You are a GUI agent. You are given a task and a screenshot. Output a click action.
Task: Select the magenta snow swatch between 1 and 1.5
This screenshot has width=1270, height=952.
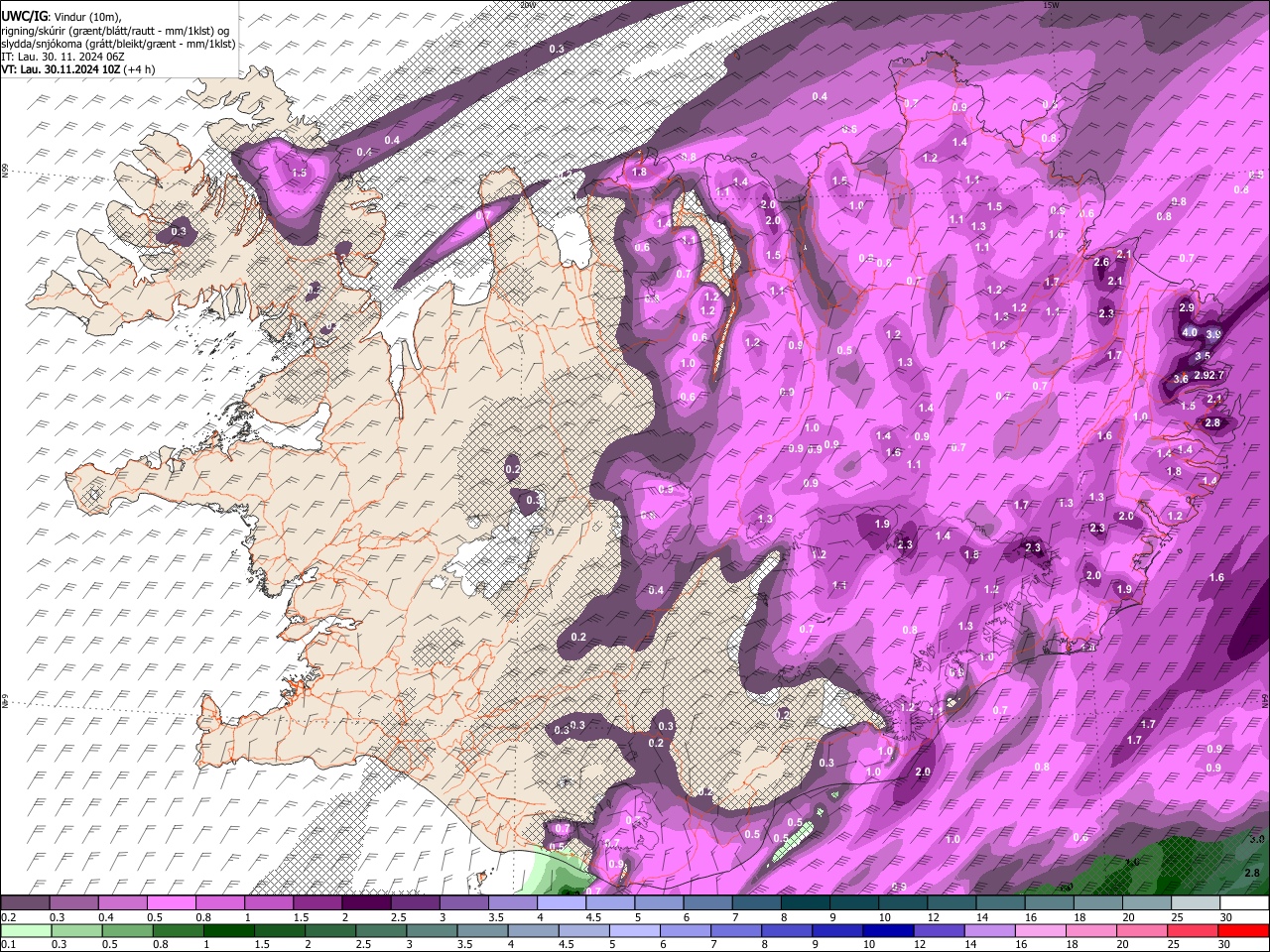point(269,903)
